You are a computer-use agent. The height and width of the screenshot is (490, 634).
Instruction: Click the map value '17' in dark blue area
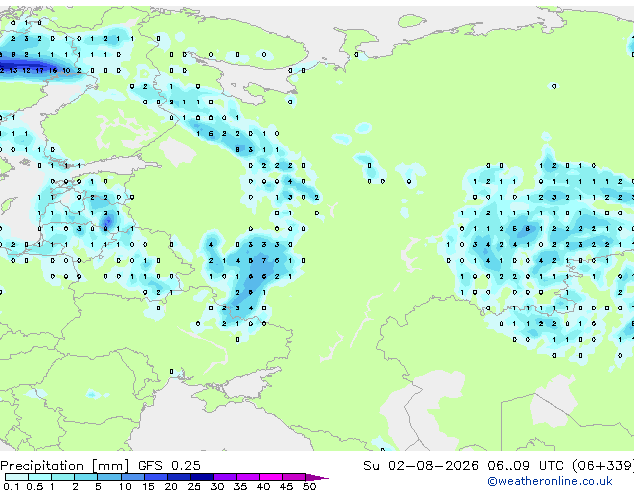point(40,70)
